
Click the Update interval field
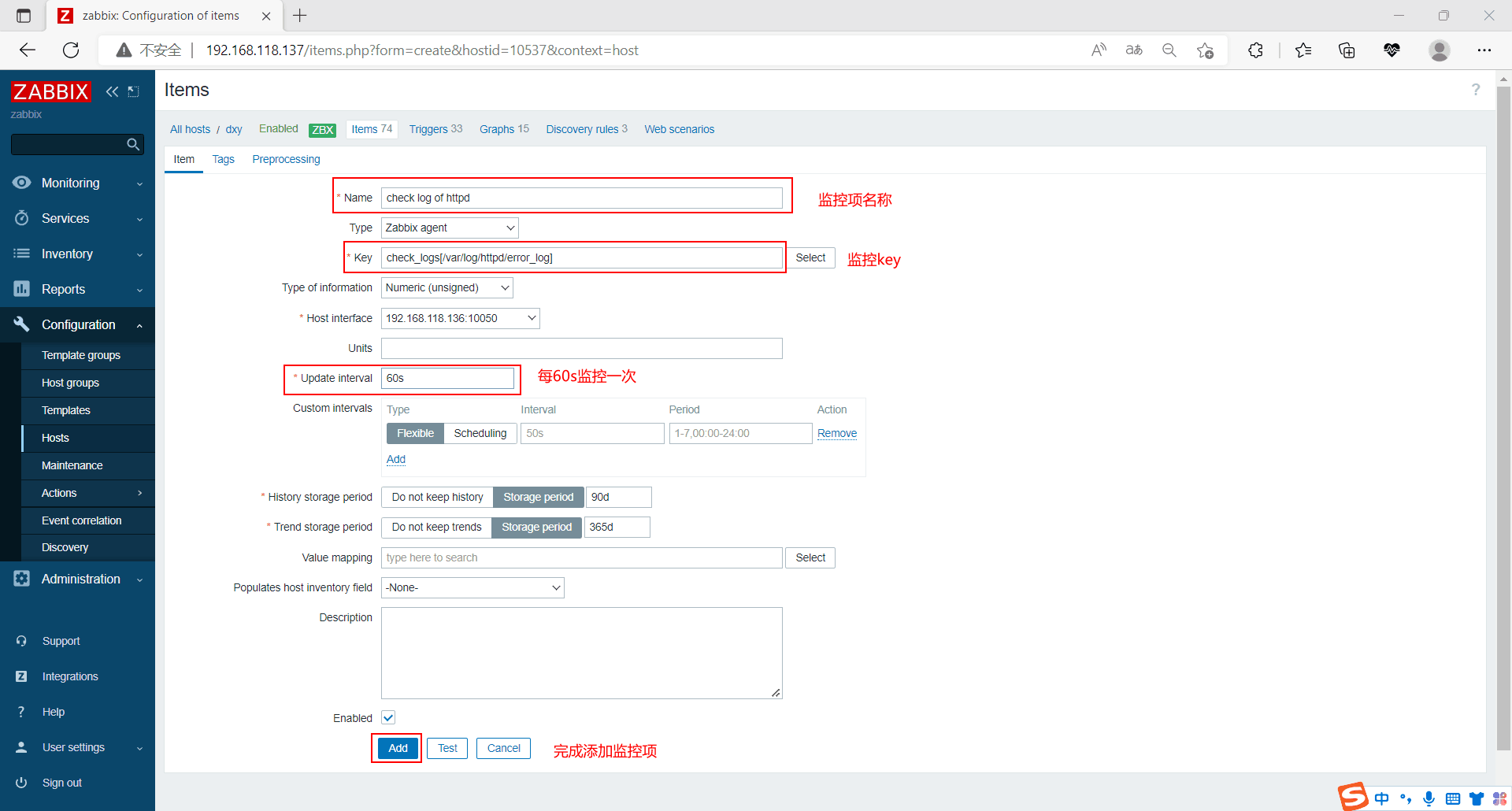pyautogui.click(x=447, y=378)
